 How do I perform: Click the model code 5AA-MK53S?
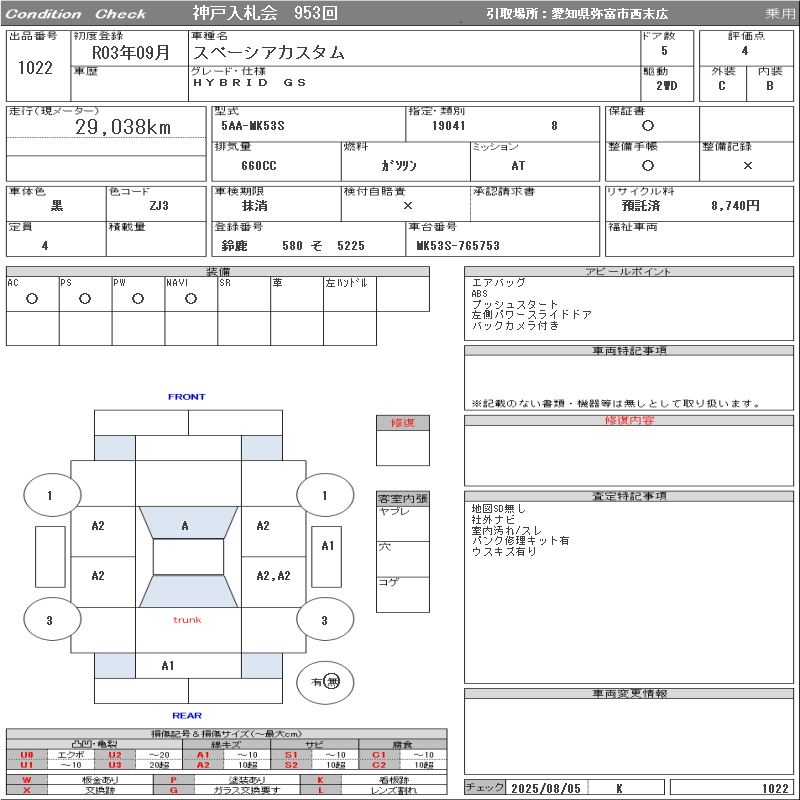(253, 126)
